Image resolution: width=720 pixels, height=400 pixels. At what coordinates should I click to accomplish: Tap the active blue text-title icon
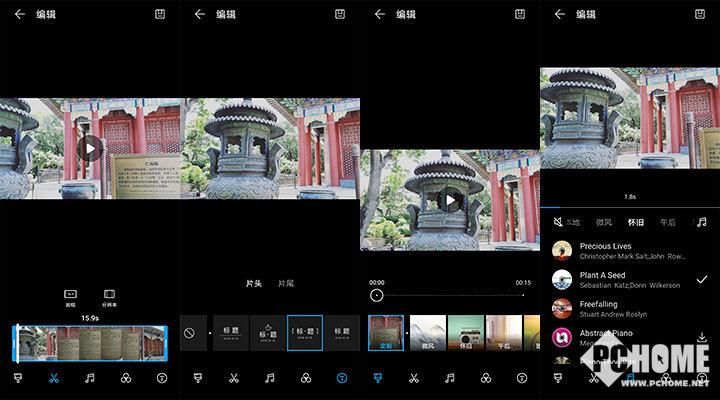point(342,378)
